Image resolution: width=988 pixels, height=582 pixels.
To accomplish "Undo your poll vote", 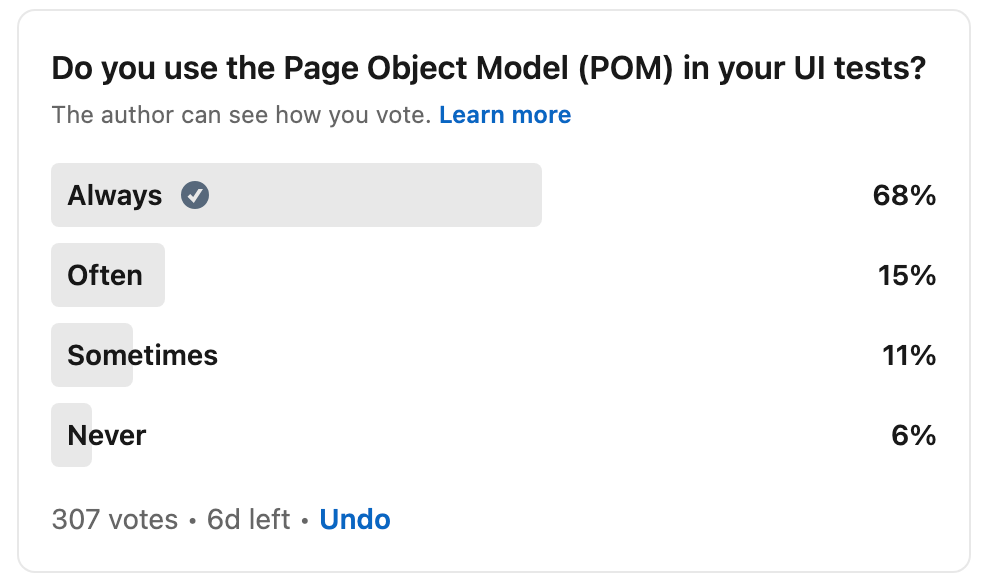I will tap(355, 520).
